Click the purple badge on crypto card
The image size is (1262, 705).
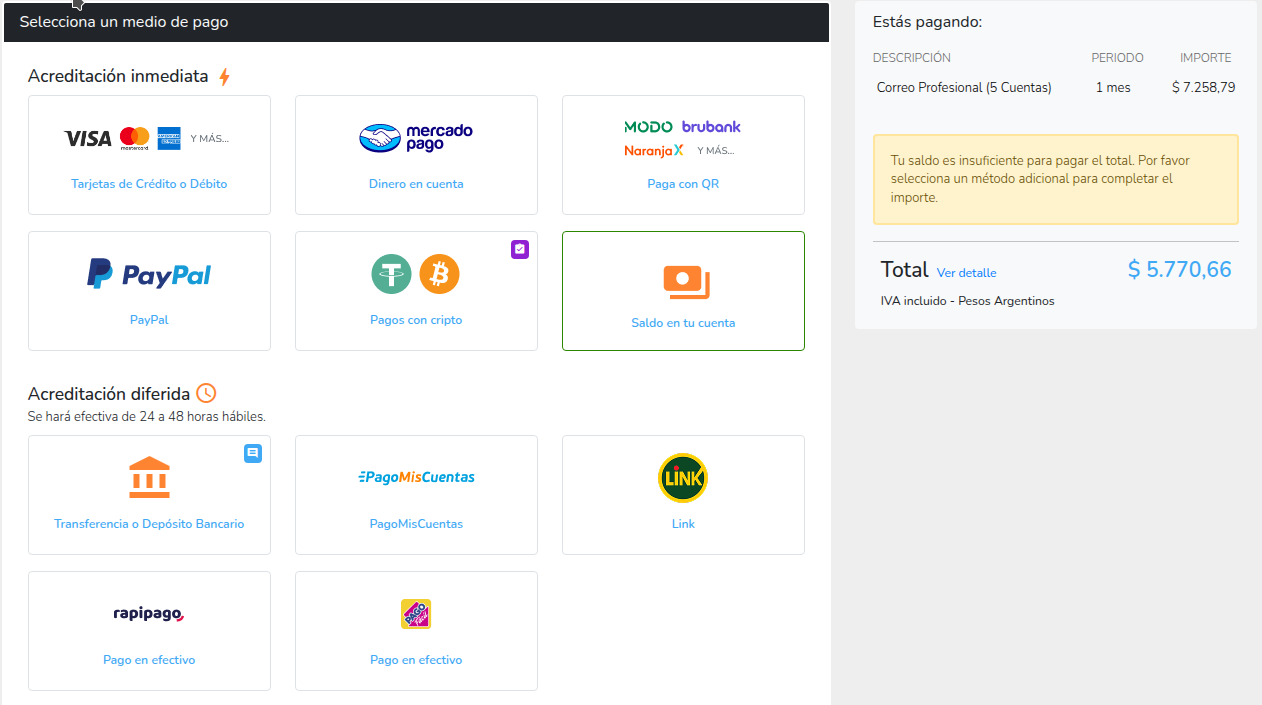[520, 249]
